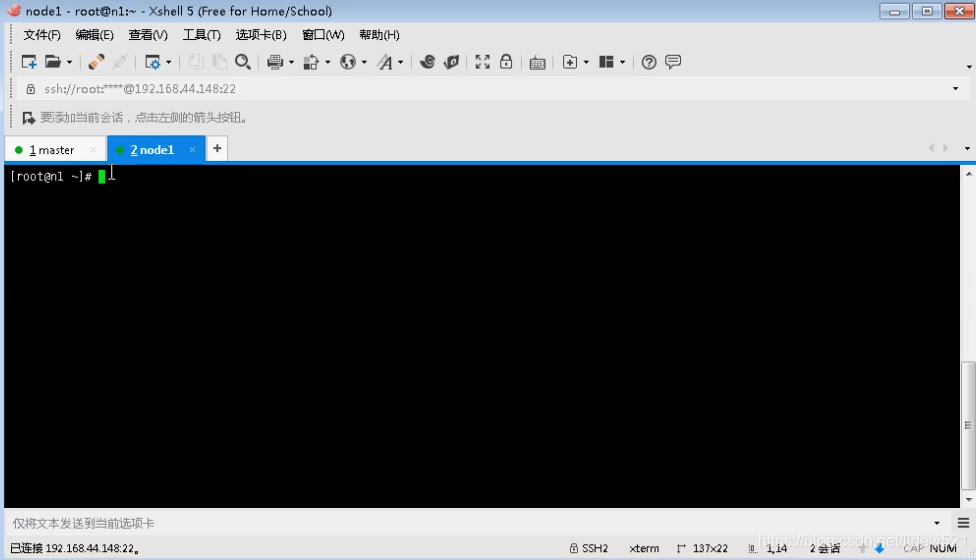Click the Print icon in toolbar
The image size is (976, 560).
(274, 62)
